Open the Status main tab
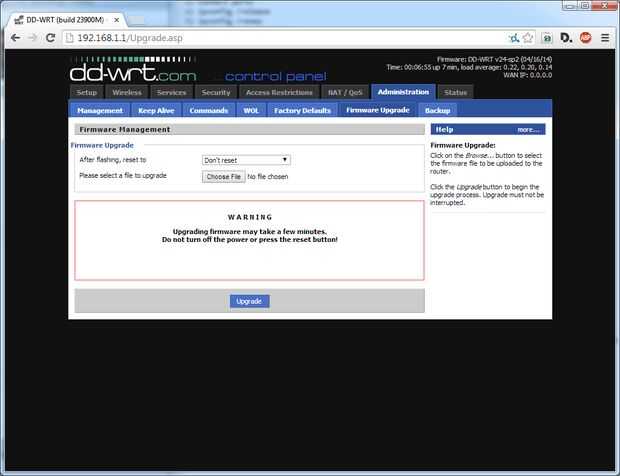The height and width of the screenshot is (476, 620). pyautogui.click(x=455, y=92)
